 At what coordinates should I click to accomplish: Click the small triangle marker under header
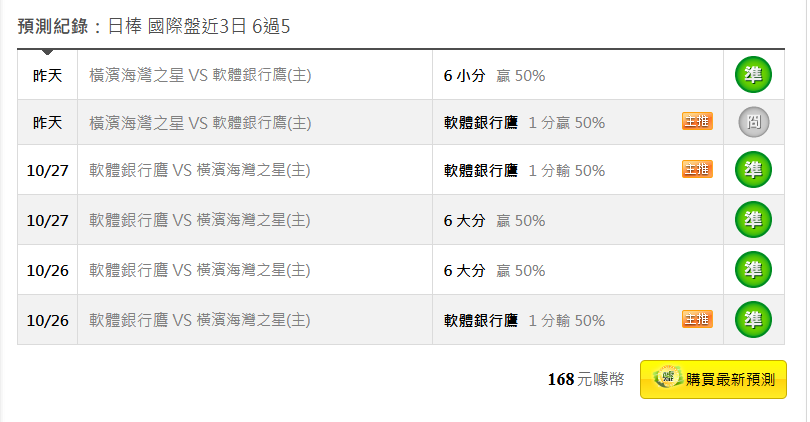(x=47, y=52)
